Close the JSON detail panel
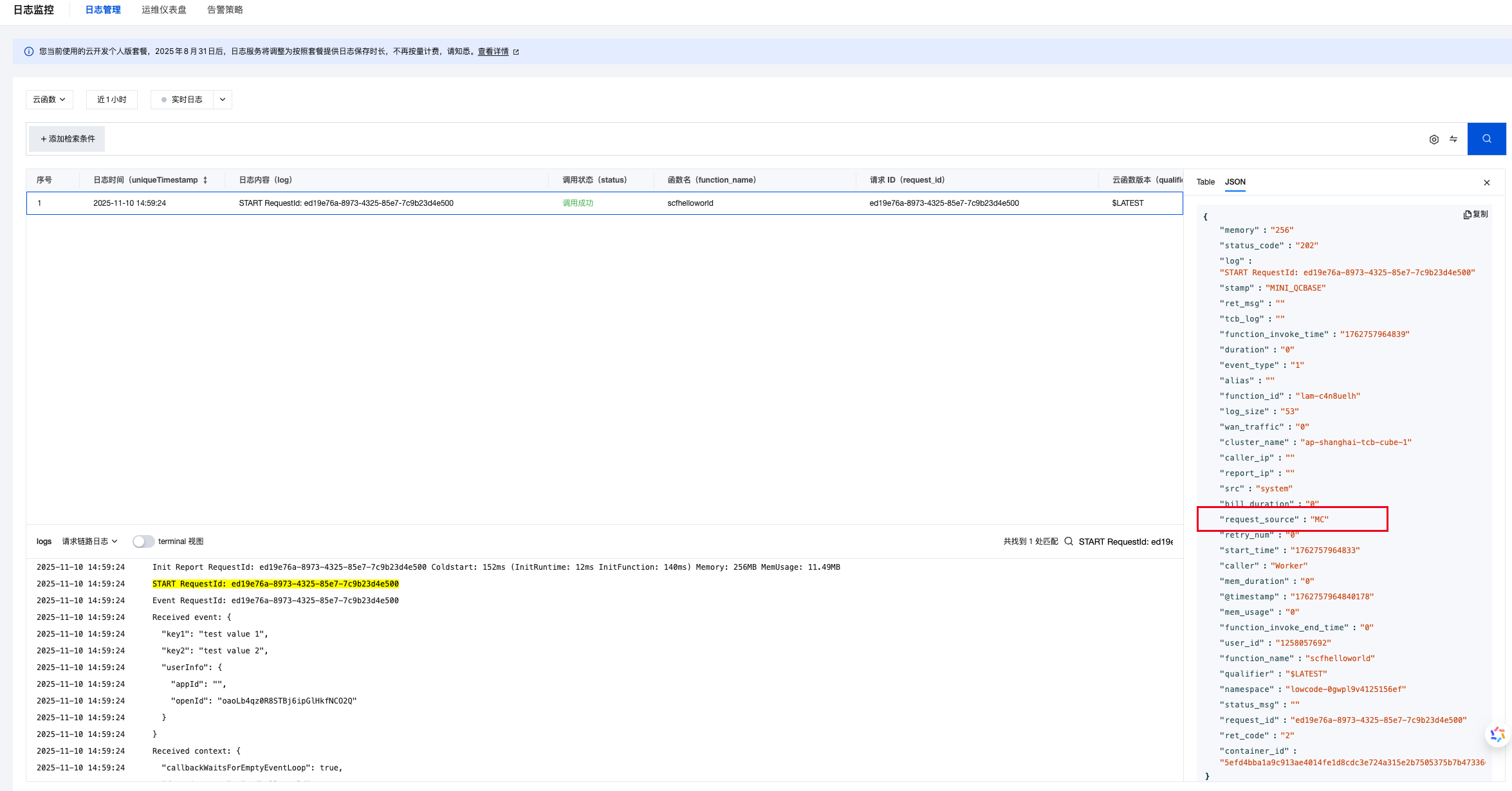Screen dimensions: 1512x791 [1487, 183]
